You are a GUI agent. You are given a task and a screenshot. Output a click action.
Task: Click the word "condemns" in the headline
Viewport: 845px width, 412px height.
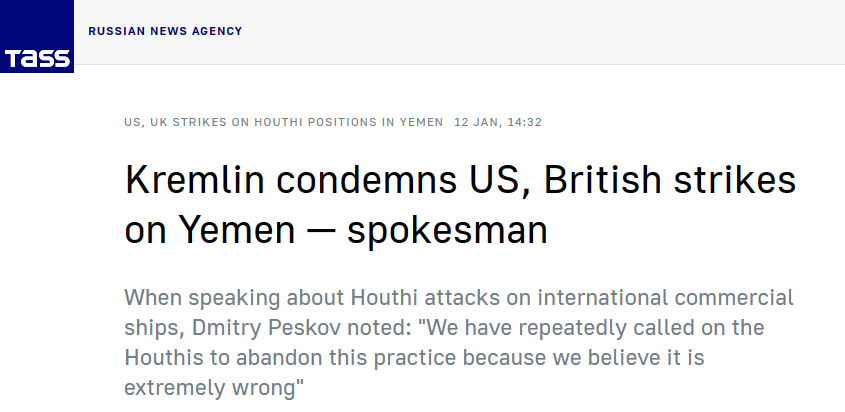pos(366,180)
